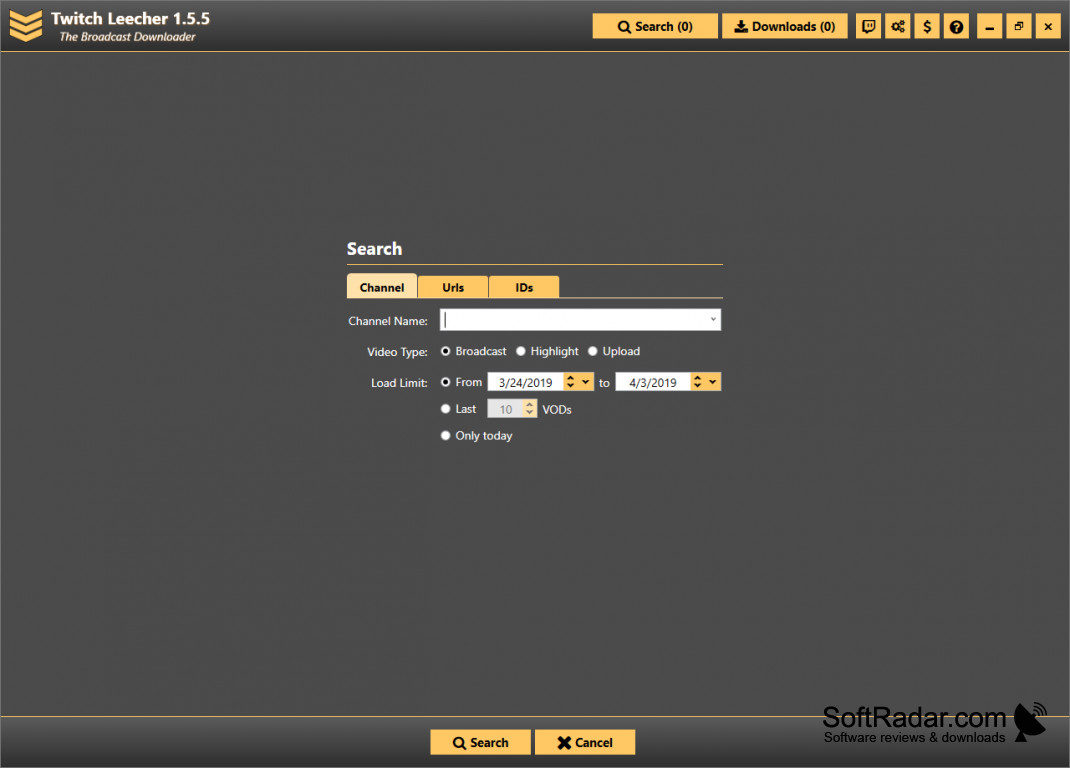The height and width of the screenshot is (768, 1070).
Task: Minimize the Twitch Leecher window
Action: [989, 27]
